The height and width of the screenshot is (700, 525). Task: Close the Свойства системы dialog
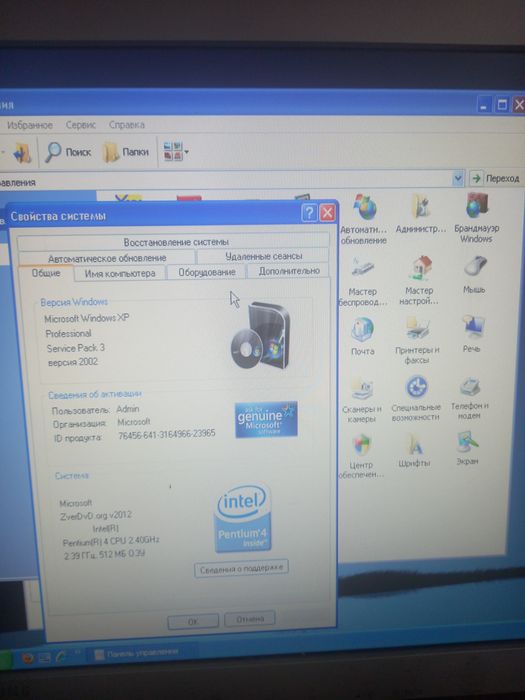tap(327, 212)
